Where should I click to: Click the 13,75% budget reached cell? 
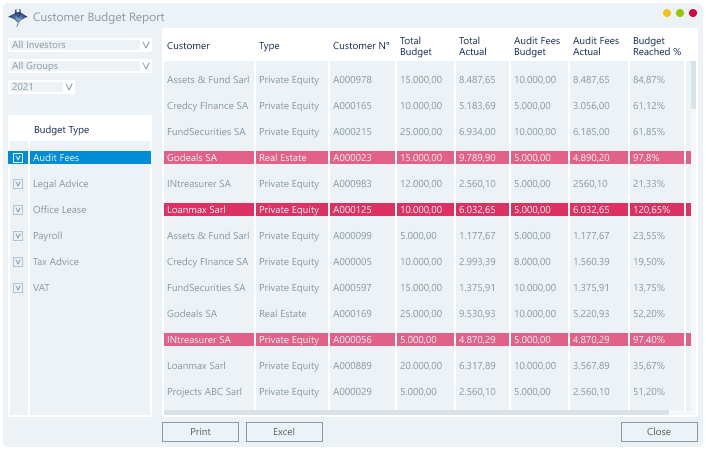pos(649,288)
